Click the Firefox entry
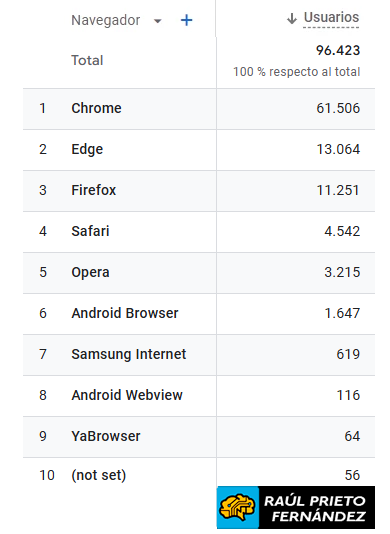The height and width of the screenshot is (534, 390). pos(94,190)
